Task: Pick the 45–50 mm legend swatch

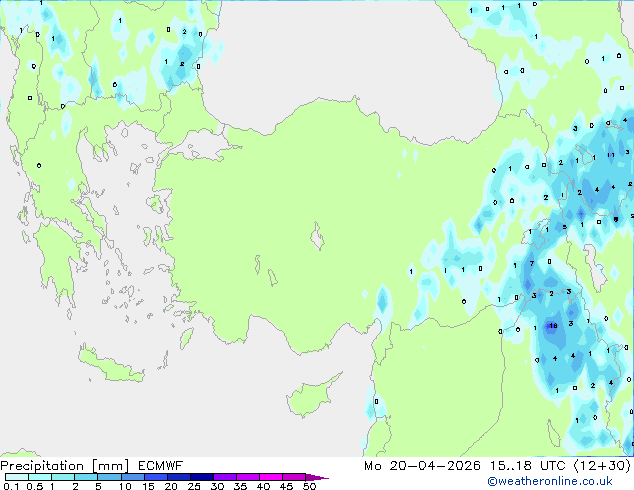Action: coord(294,477)
